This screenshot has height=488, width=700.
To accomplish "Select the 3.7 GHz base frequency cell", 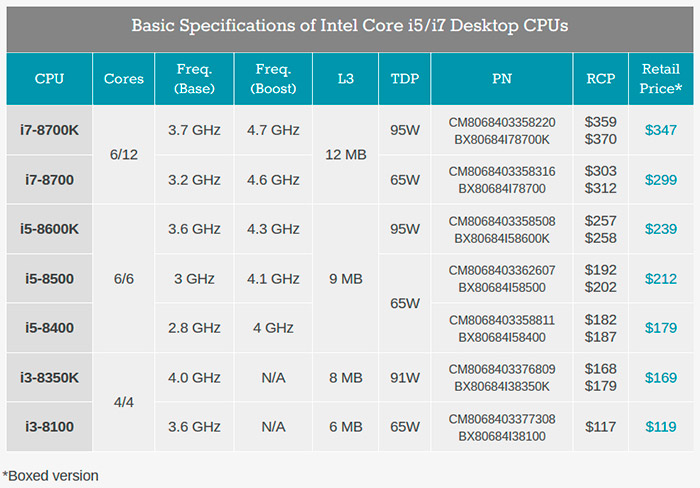I will (194, 130).
